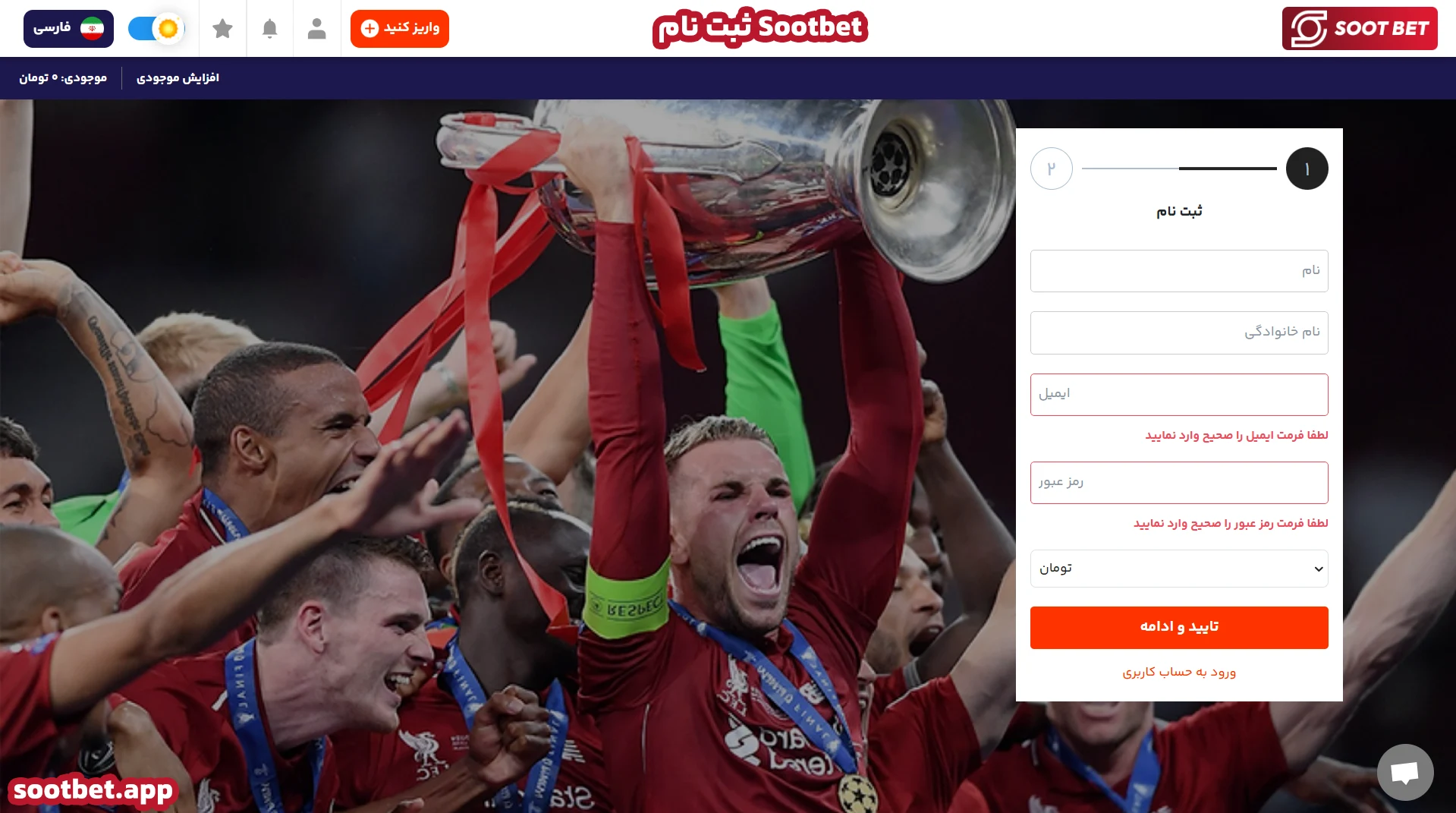Viewport: 1456px width, 813px height.
Task: Focus the نام خانوادگی input field
Action: click(x=1179, y=332)
